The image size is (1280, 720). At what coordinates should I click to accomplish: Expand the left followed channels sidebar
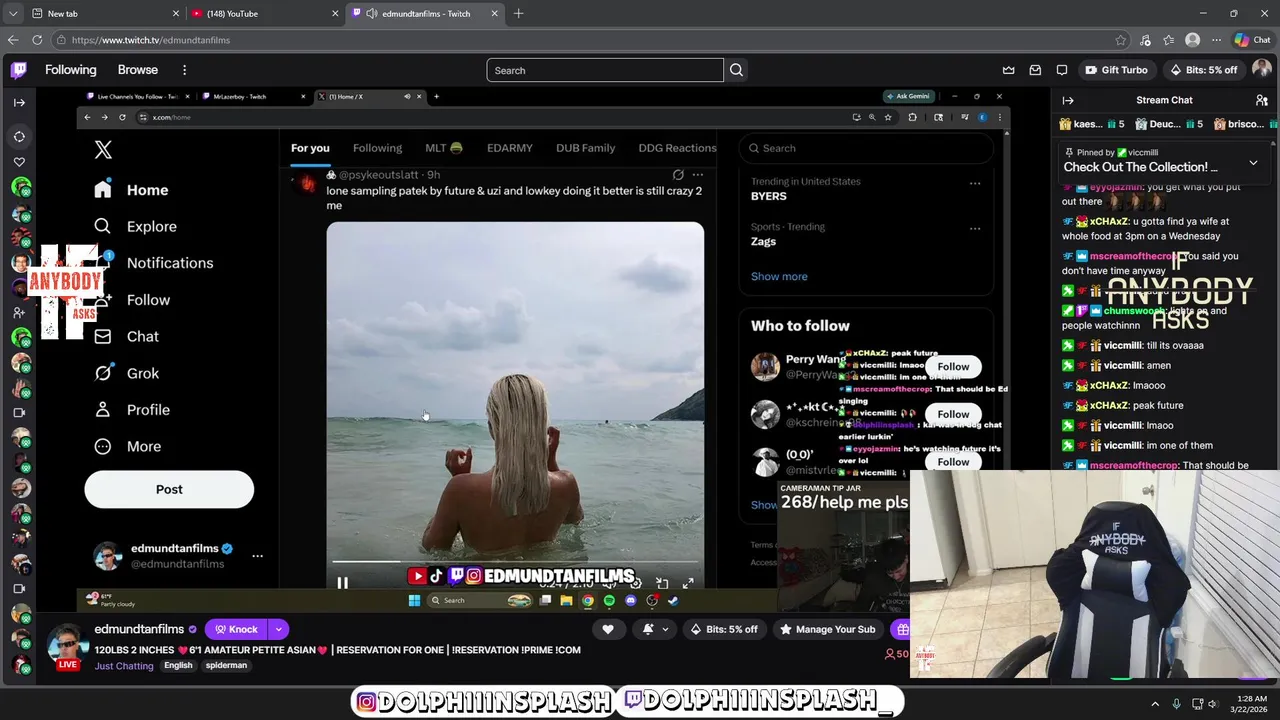[19, 102]
